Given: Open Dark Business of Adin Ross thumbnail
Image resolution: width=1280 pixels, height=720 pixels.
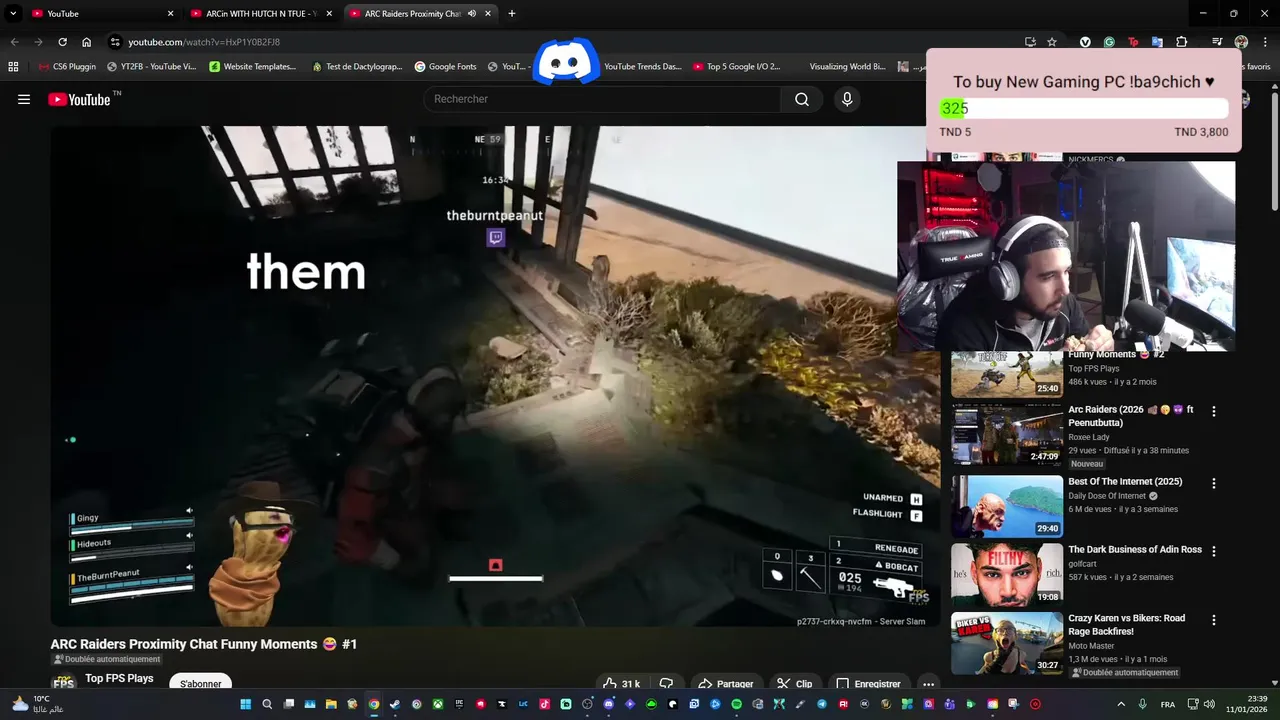Looking at the screenshot, I should (x=1006, y=574).
